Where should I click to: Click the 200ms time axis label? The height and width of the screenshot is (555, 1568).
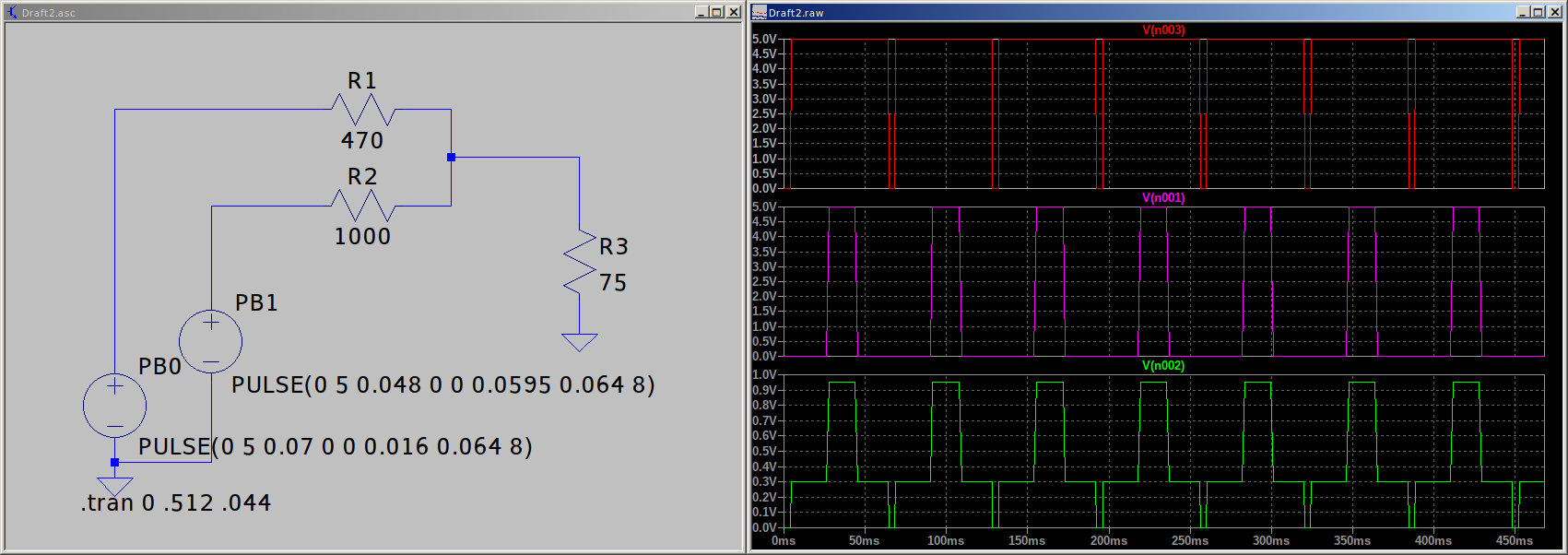1108,541
